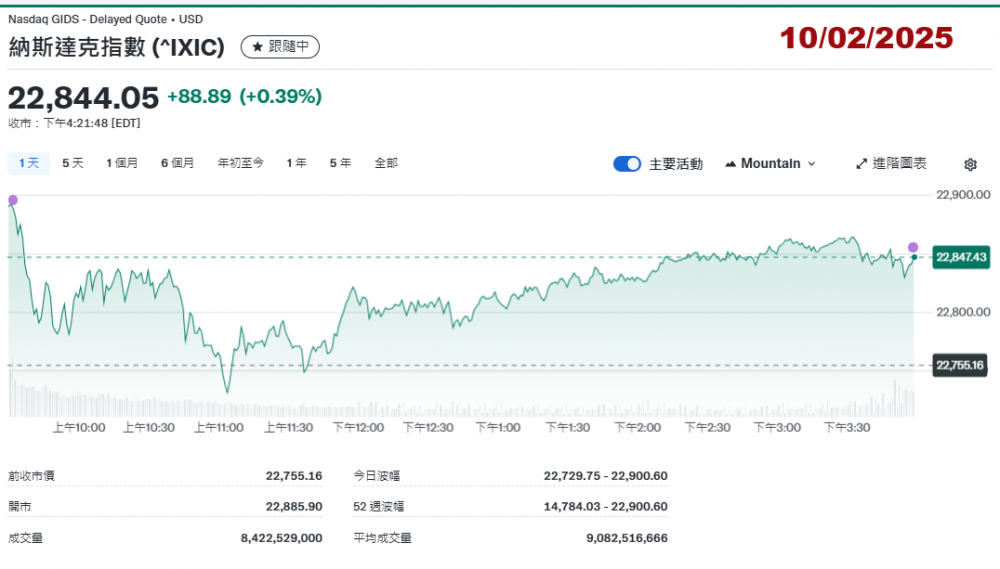Click the green dot ending the price line
The image size is (1000, 569).
[x=914, y=258]
